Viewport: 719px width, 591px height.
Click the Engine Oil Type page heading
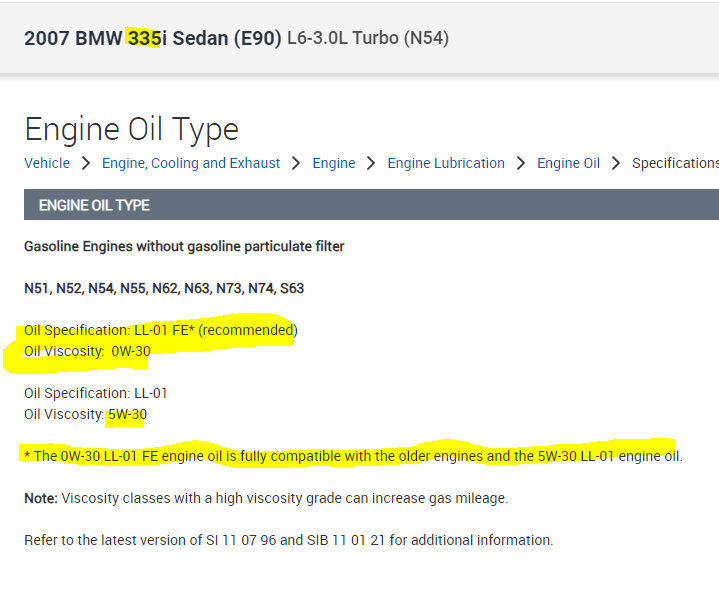pos(132,130)
